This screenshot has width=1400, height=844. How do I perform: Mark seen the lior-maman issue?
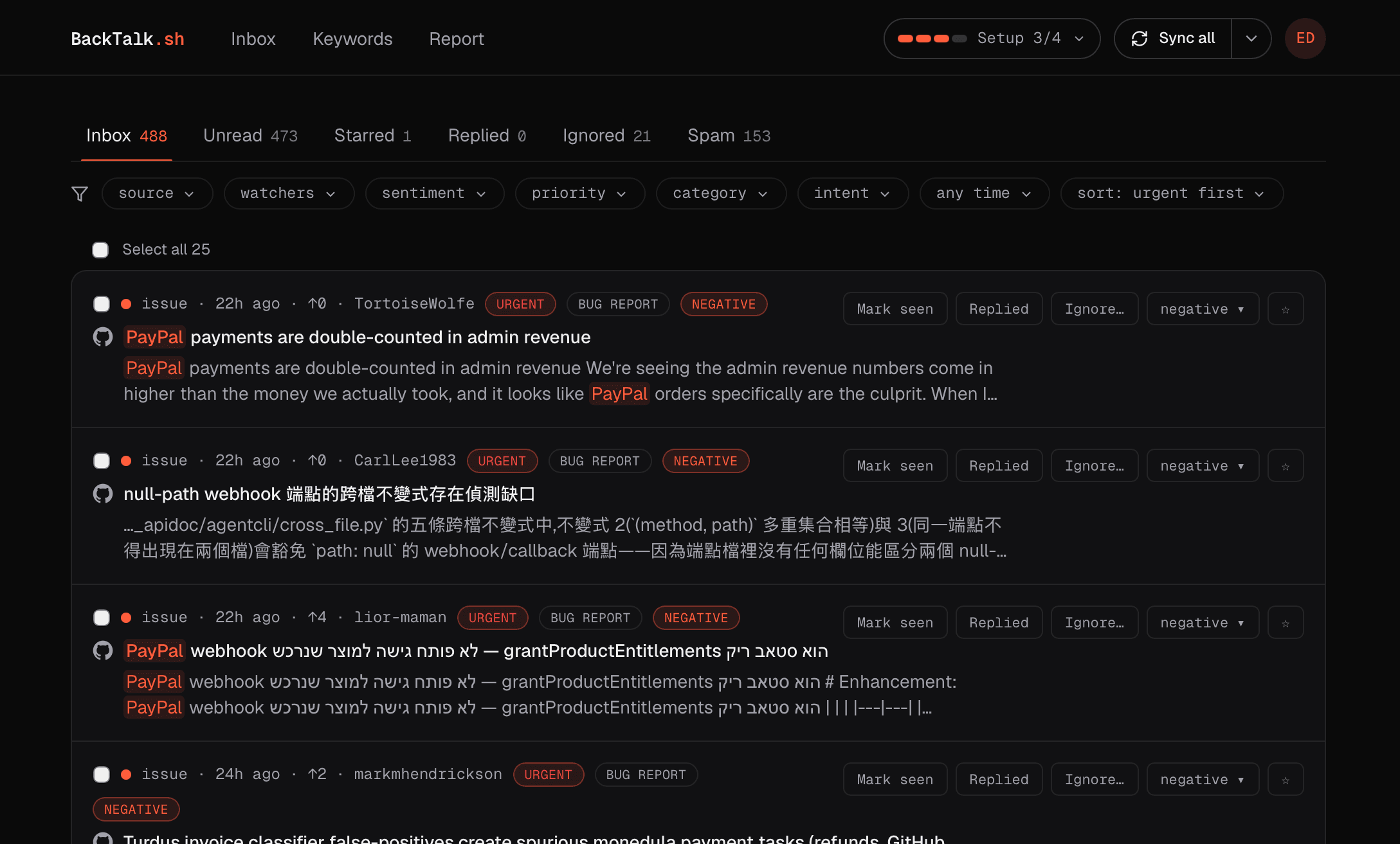(895, 623)
